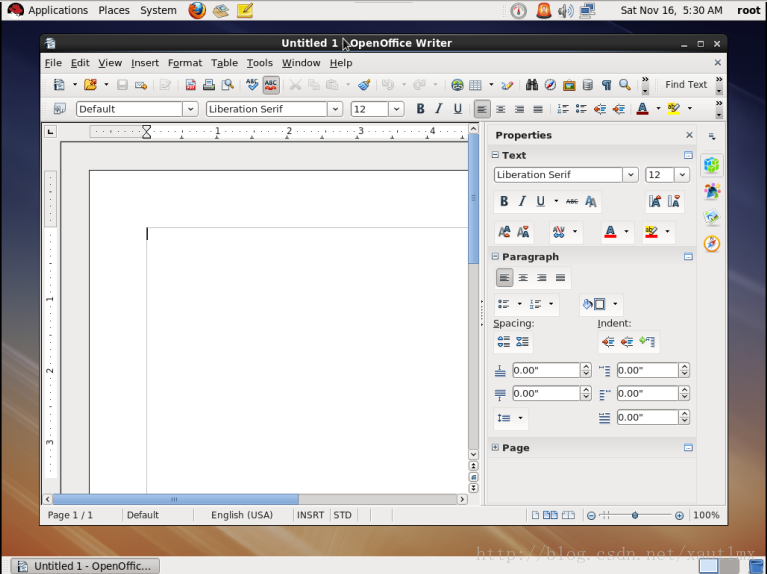The image size is (767, 574).
Task: Click English (USA) language in status bar
Action: 242,515
